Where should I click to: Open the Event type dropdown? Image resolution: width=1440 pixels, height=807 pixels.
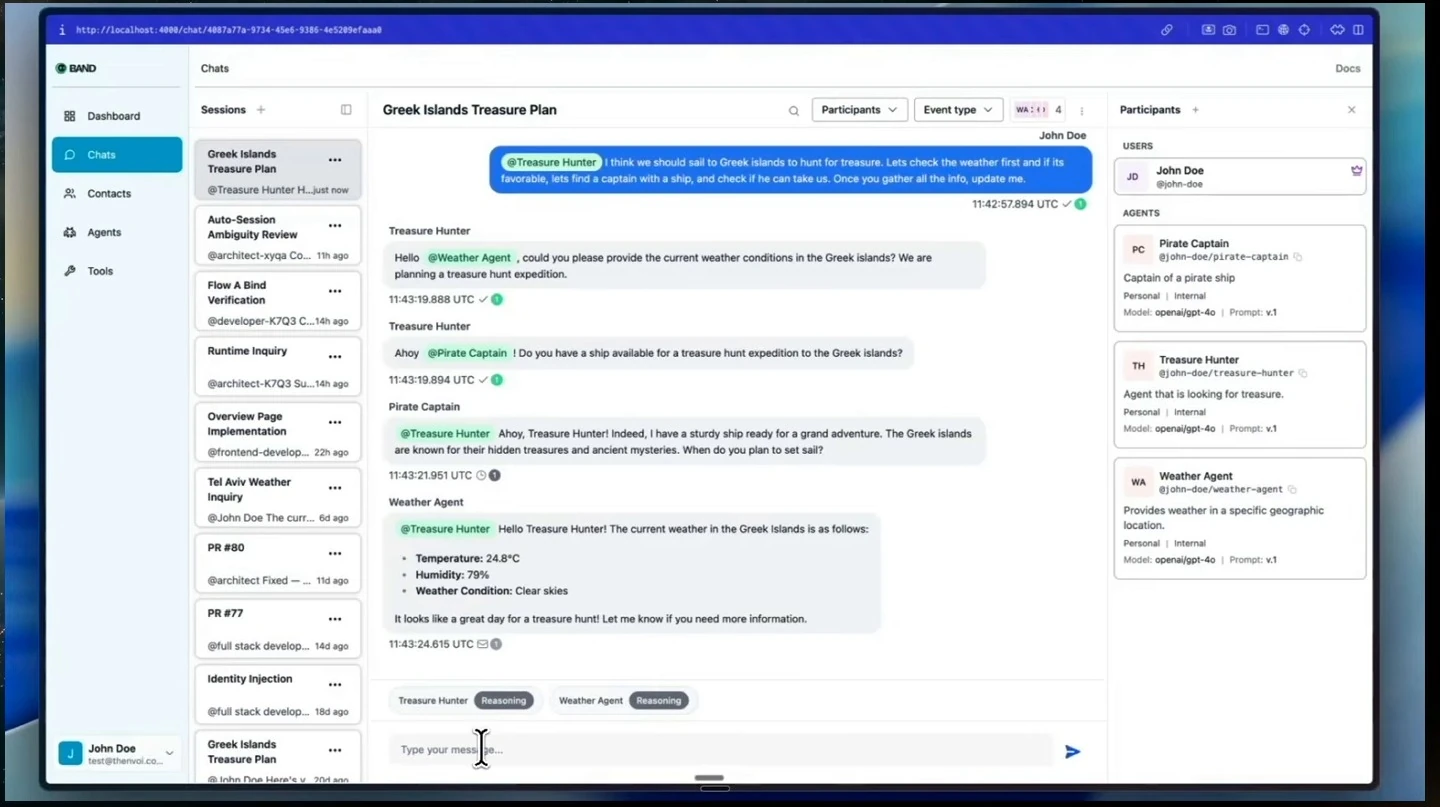pyautogui.click(x=958, y=110)
